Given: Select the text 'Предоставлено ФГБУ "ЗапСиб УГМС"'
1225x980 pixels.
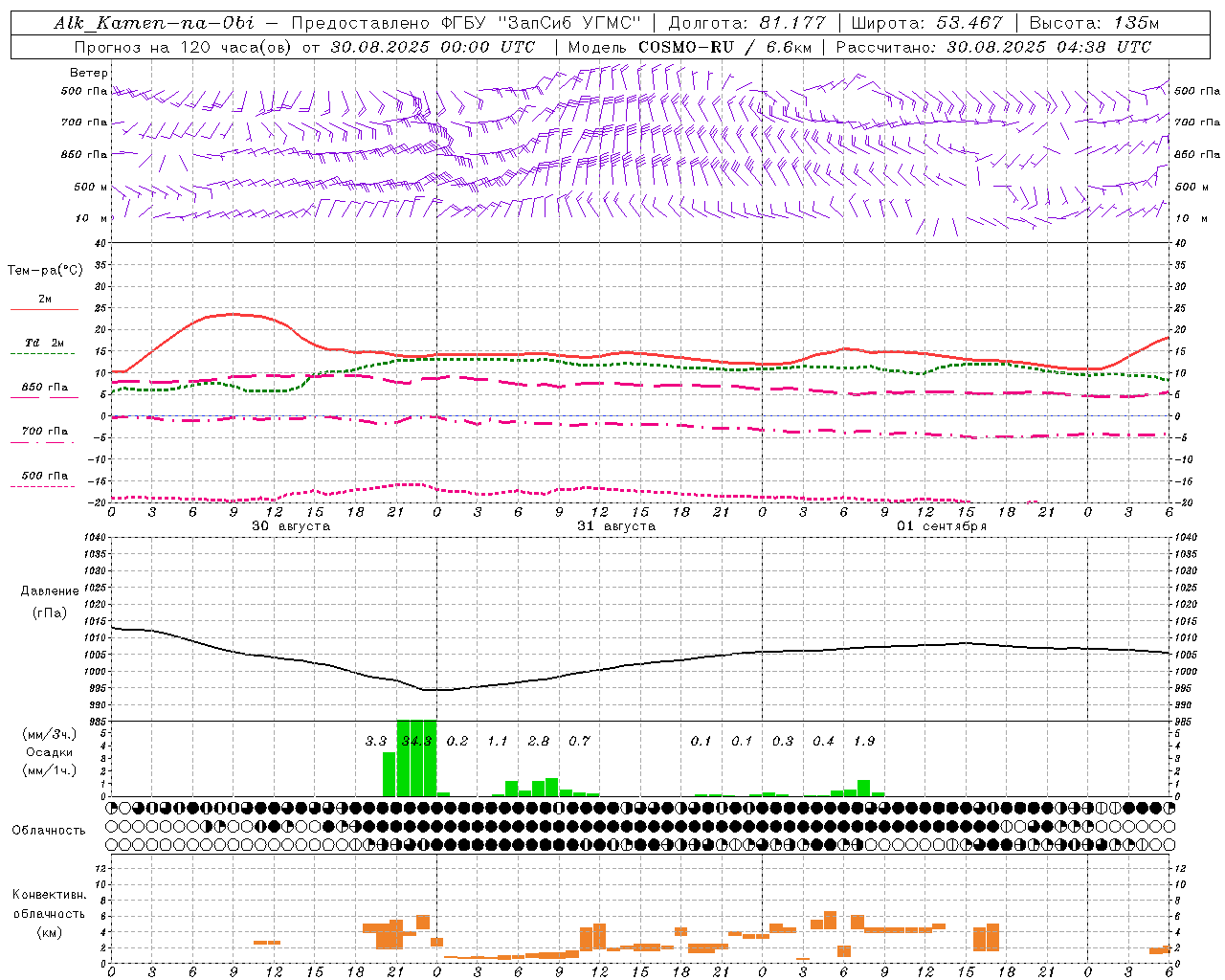Looking at the screenshot, I should tap(466, 23).
